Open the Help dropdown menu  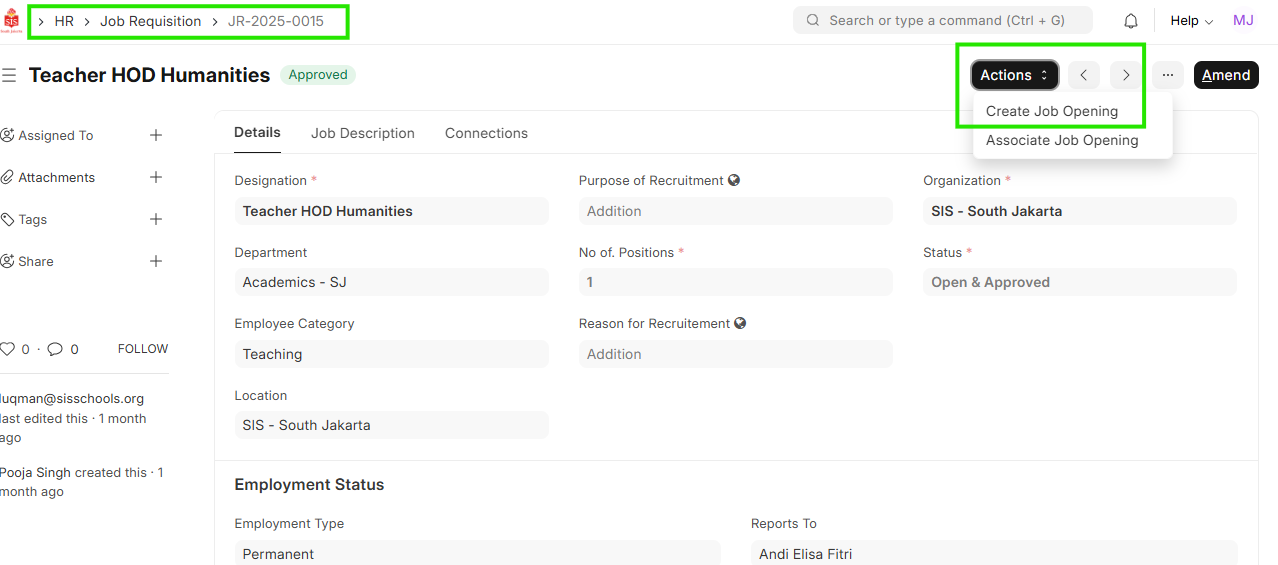pyautogui.click(x=1191, y=21)
